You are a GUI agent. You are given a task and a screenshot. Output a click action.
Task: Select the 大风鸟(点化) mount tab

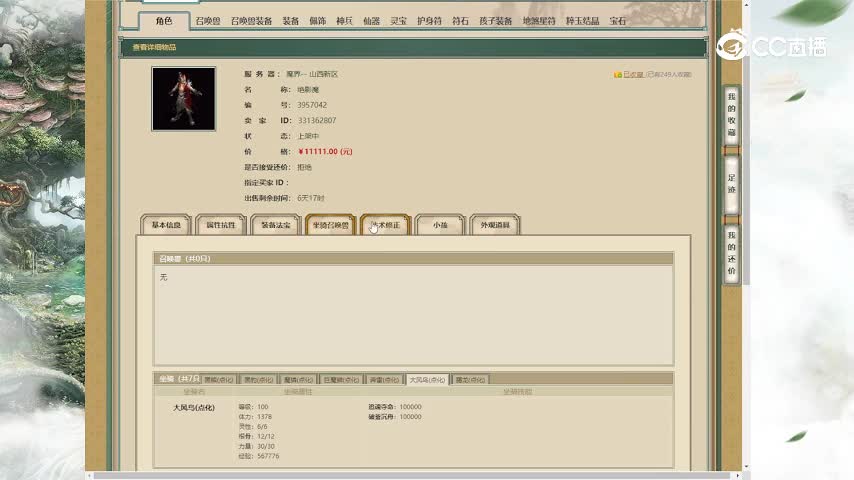(427, 380)
